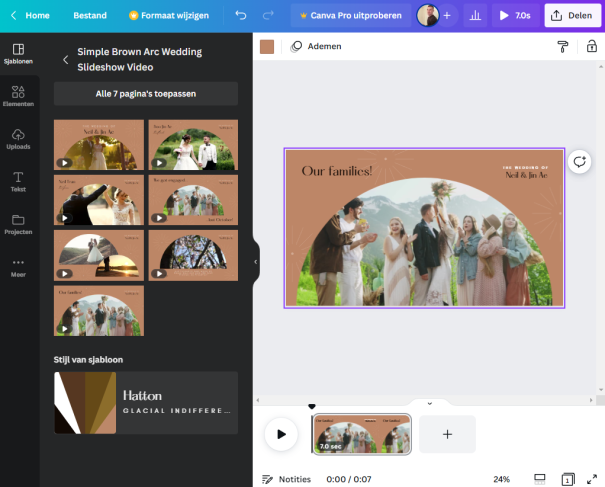The height and width of the screenshot is (487, 605).
Task: Click Canva Pro uitproberen button
Action: tap(351, 15)
